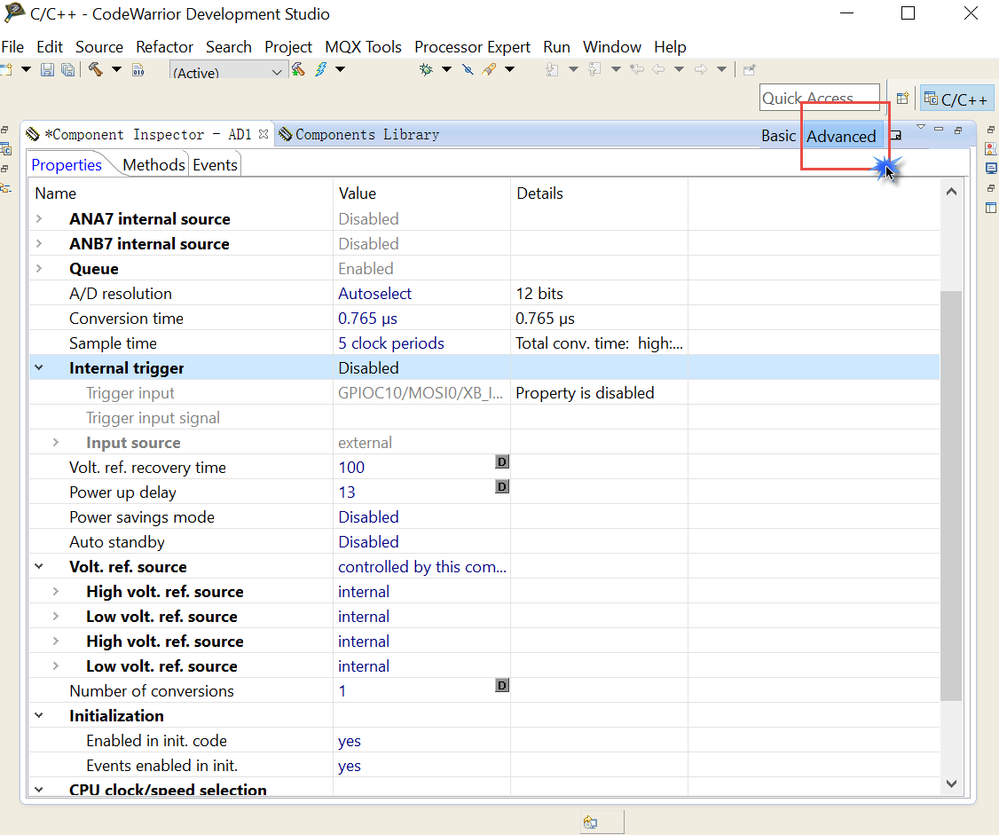Open the view menu triangle in Component Inspector
The image size is (999, 835).
point(921,128)
